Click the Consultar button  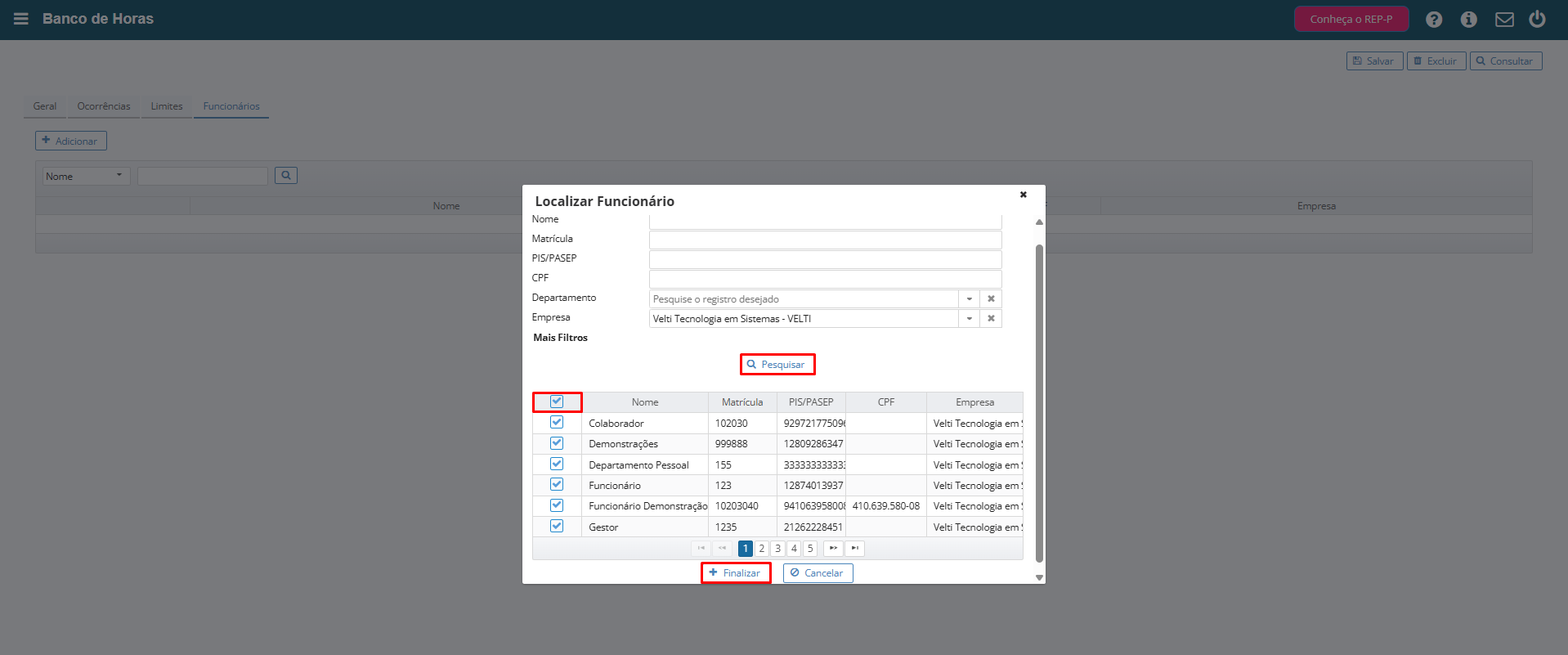tap(1506, 61)
